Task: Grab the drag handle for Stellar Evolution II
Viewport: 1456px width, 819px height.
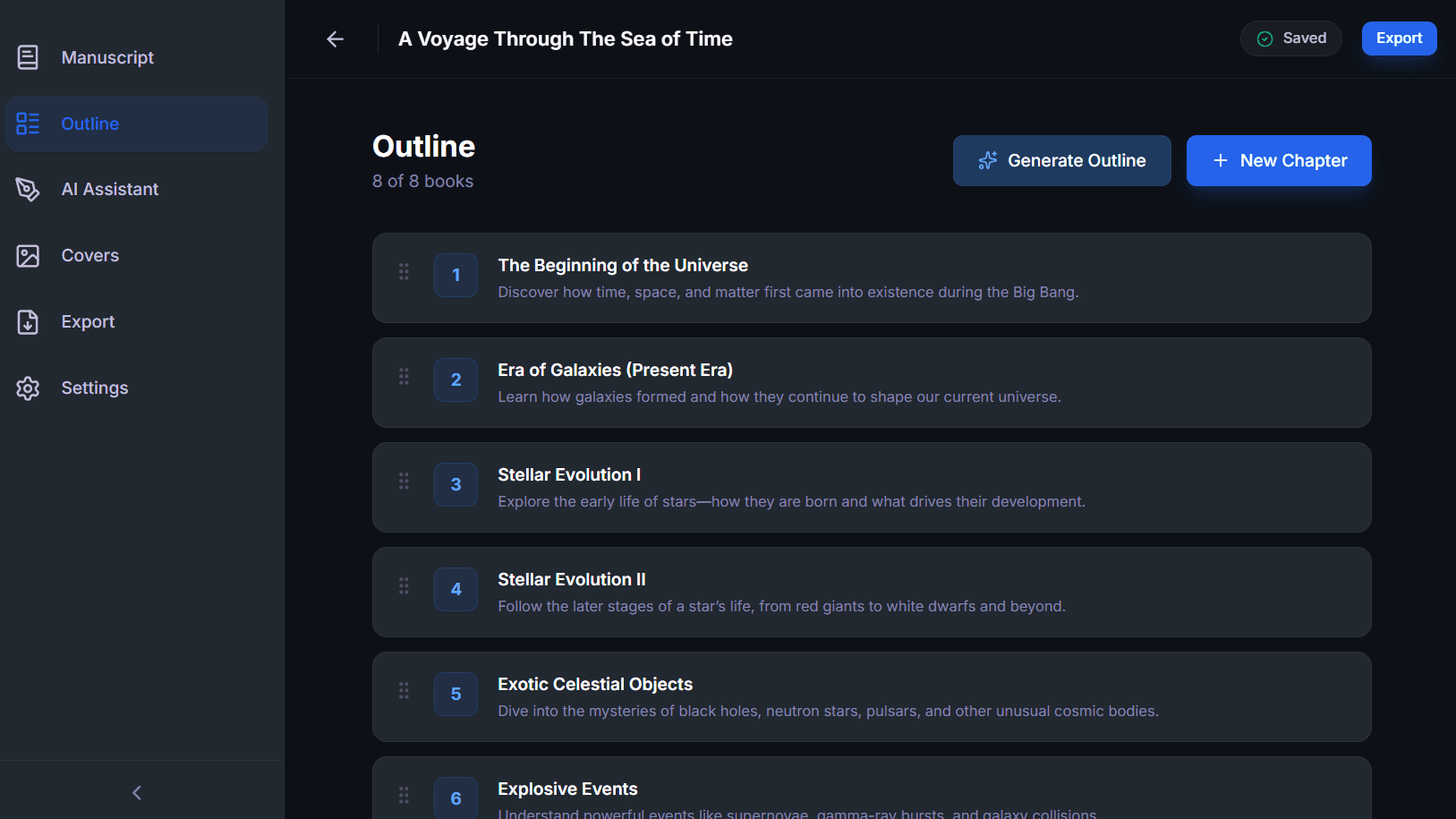Action: pyautogui.click(x=404, y=585)
